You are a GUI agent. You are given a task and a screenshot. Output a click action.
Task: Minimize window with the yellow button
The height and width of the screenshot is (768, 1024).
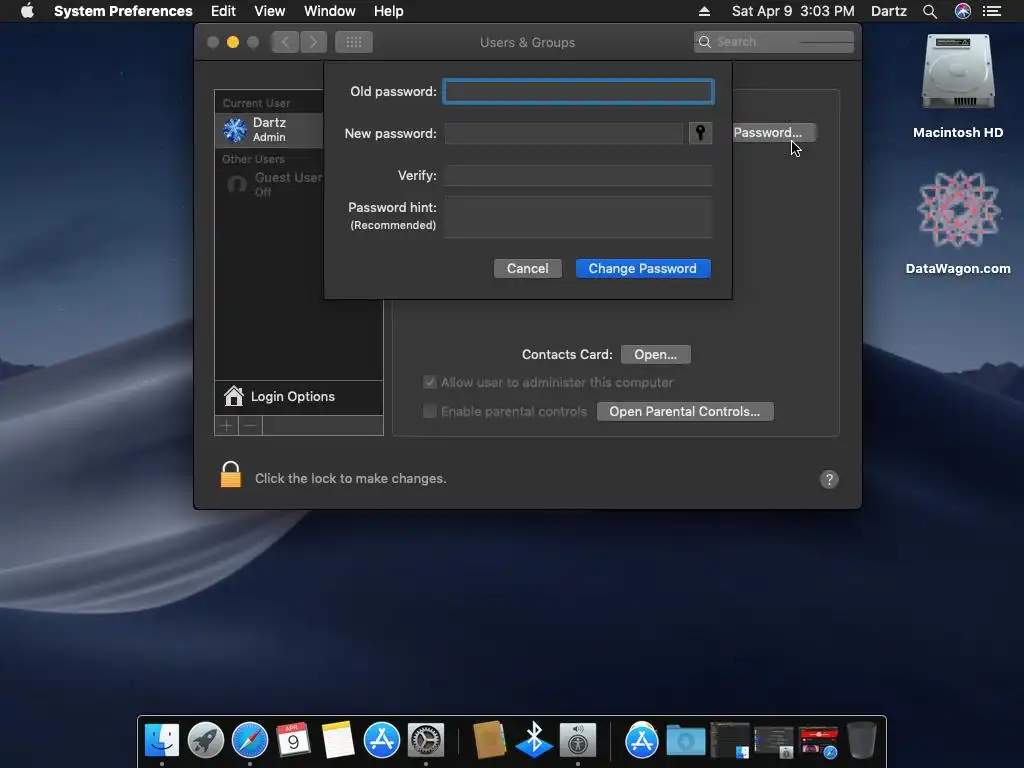click(x=232, y=42)
